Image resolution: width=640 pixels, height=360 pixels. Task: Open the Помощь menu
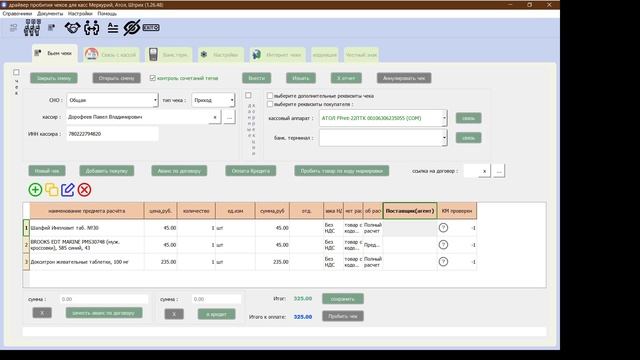pyautogui.click(x=107, y=13)
